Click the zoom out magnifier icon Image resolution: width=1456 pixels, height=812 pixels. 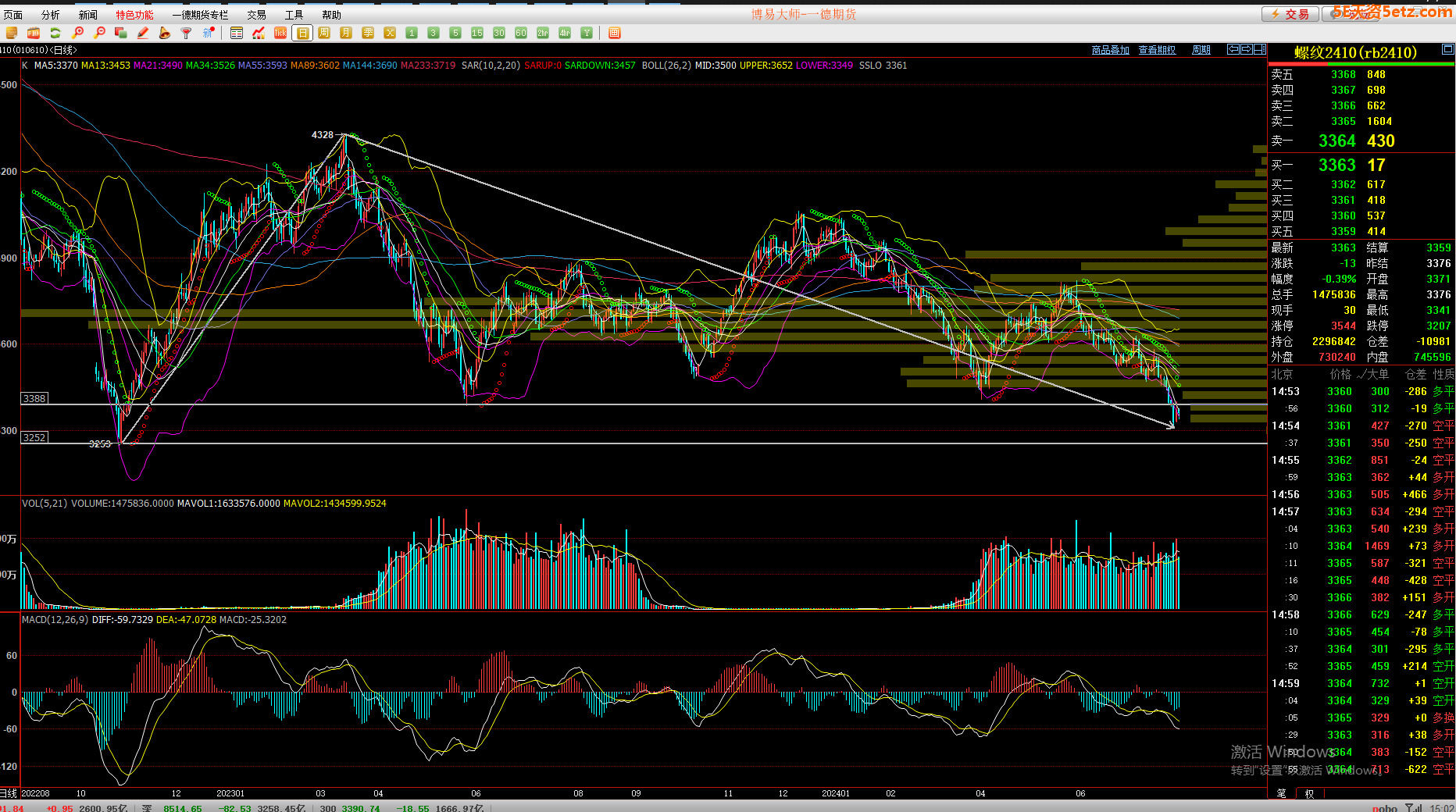coord(99,33)
